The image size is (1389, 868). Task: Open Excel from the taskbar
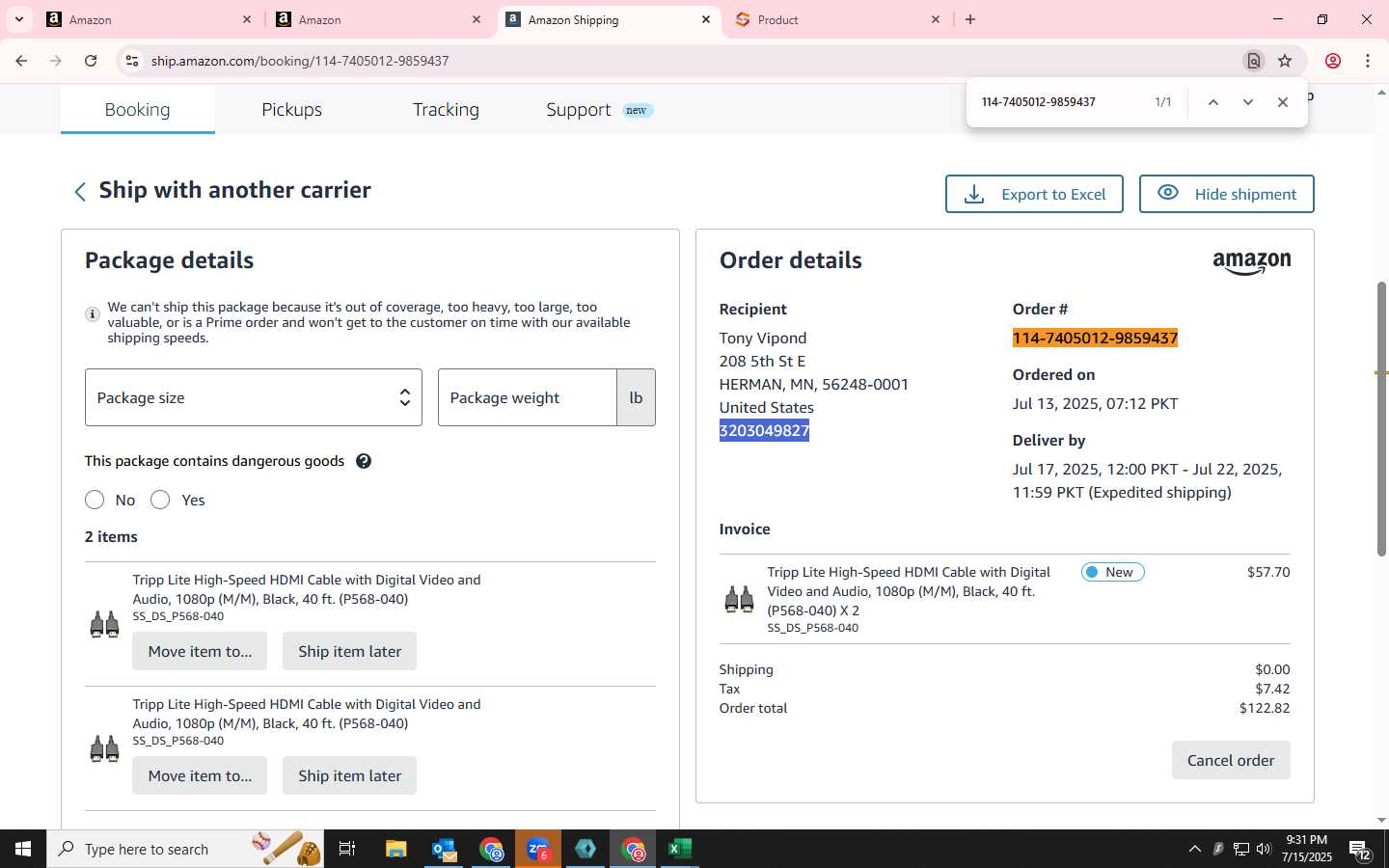[680, 849]
